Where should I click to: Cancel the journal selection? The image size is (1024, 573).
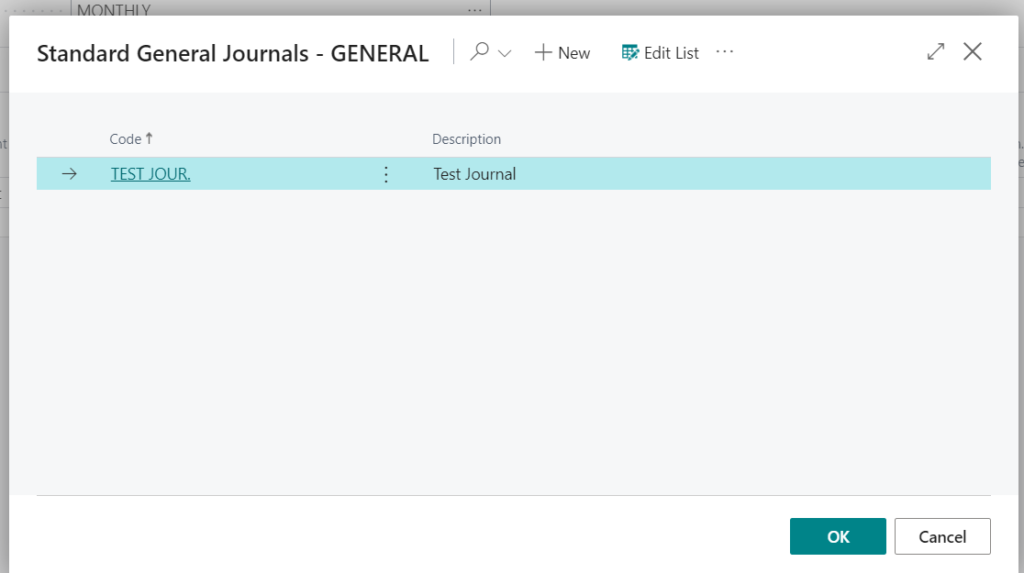coord(942,536)
